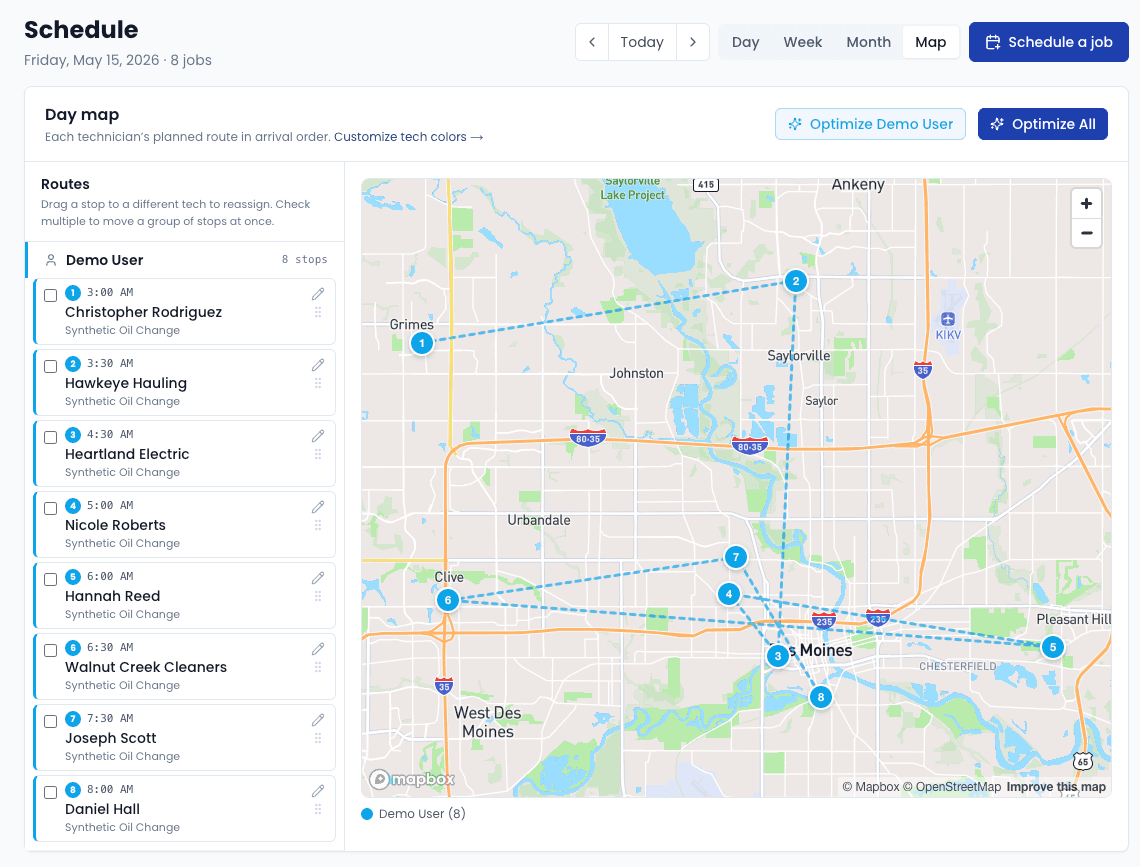Viewport: 1140px width, 867px height.
Task: Open the Mapbox attribution link
Action: tap(871, 787)
